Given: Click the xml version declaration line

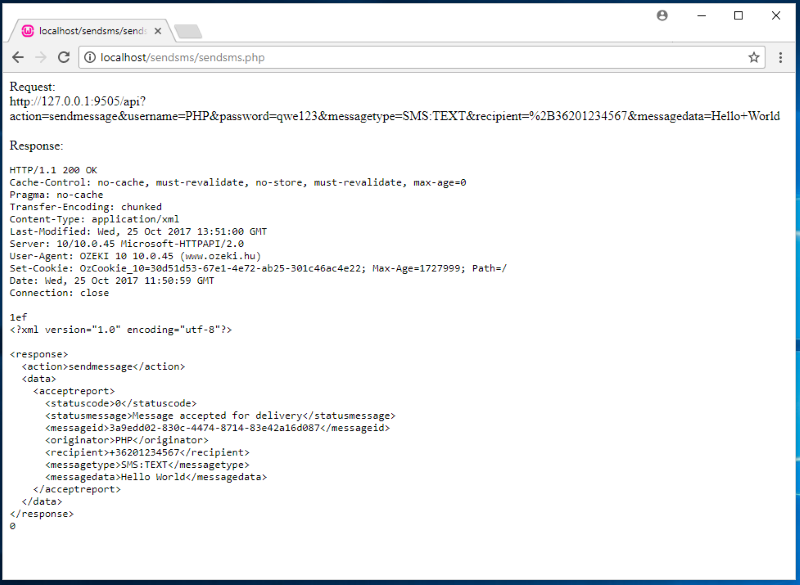Looking at the screenshot, I should (120, 329).
